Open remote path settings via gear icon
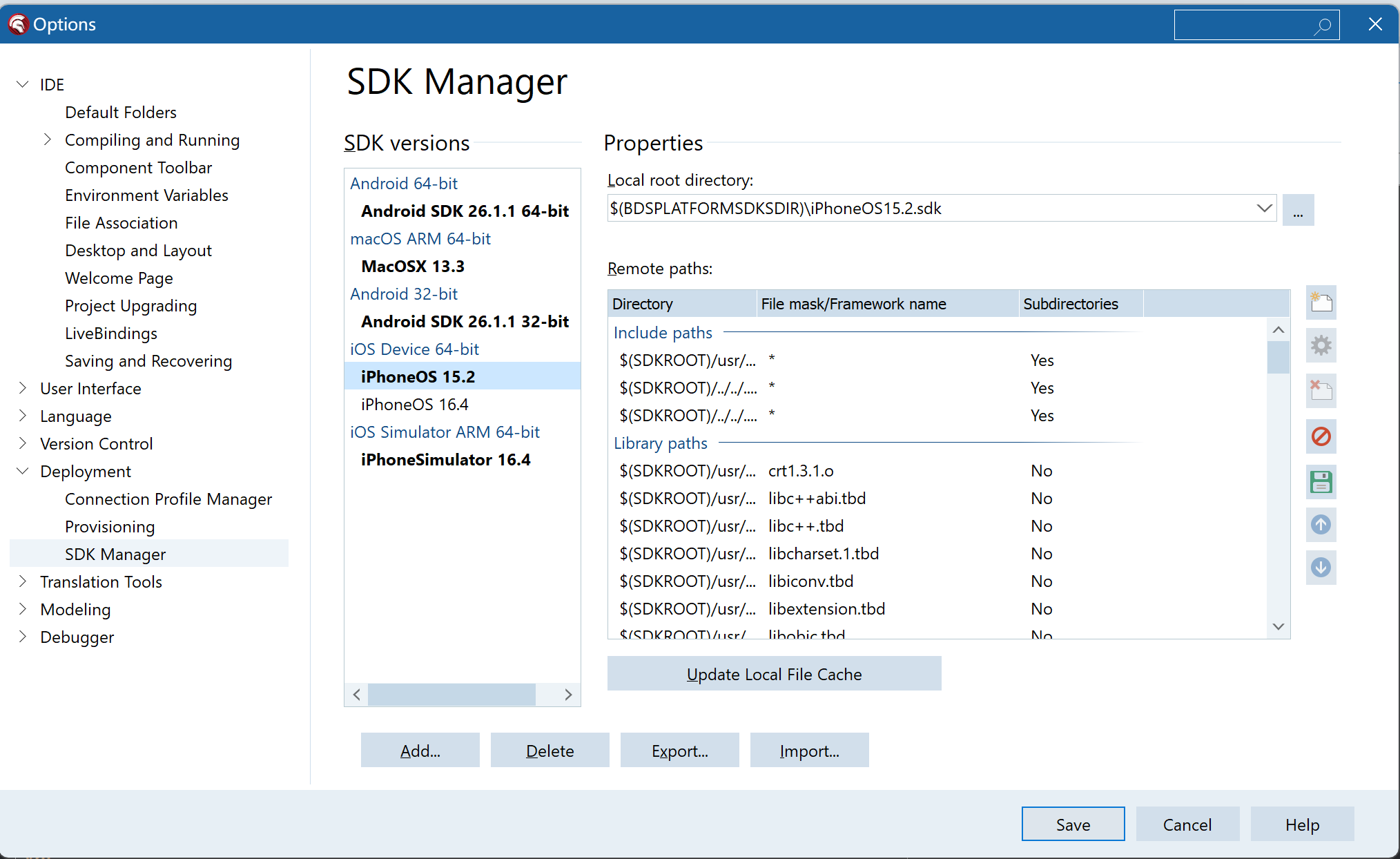 pyautogui.click(x=1321, y=345)
